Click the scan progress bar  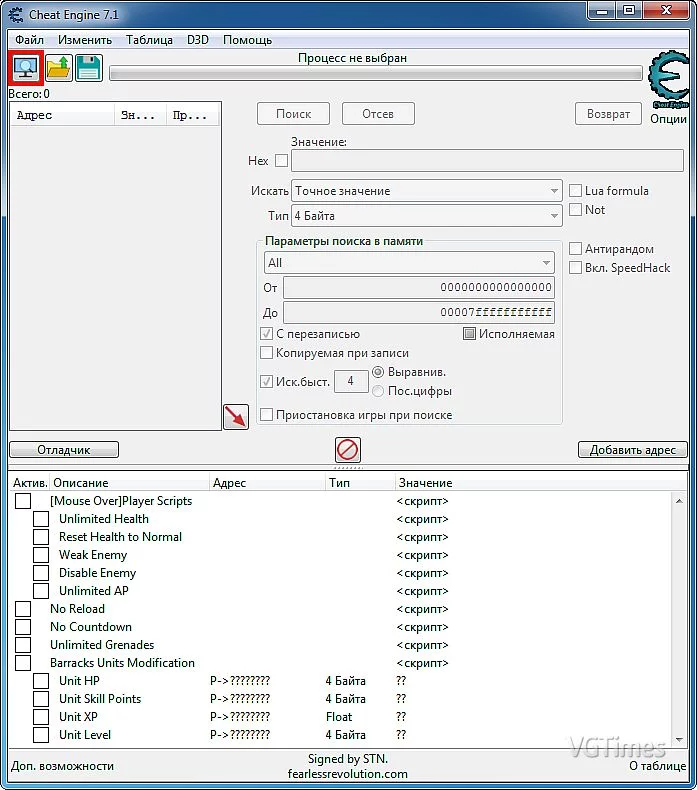click(x=376, y=74)
